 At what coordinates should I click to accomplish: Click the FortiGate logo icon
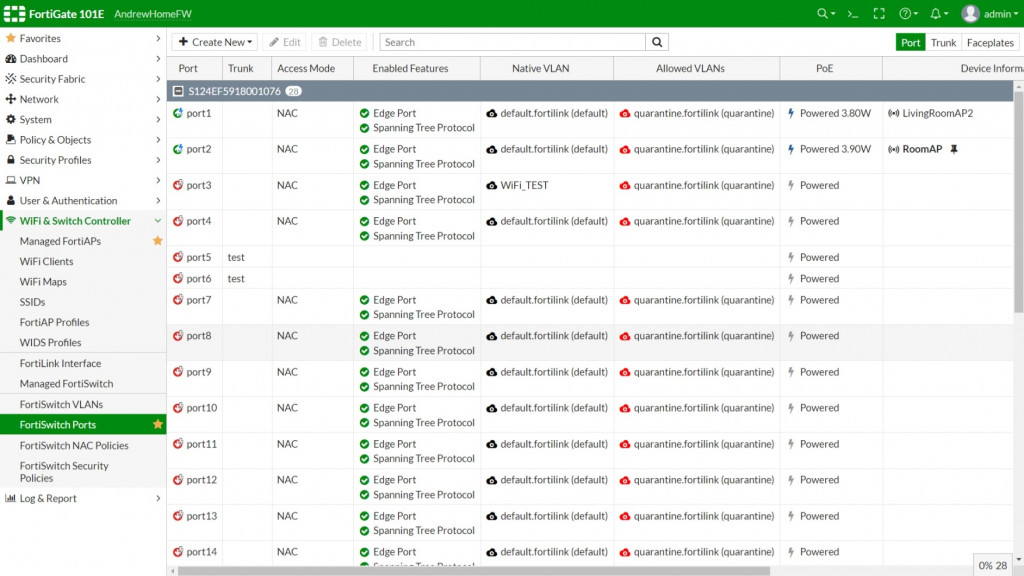14,14
